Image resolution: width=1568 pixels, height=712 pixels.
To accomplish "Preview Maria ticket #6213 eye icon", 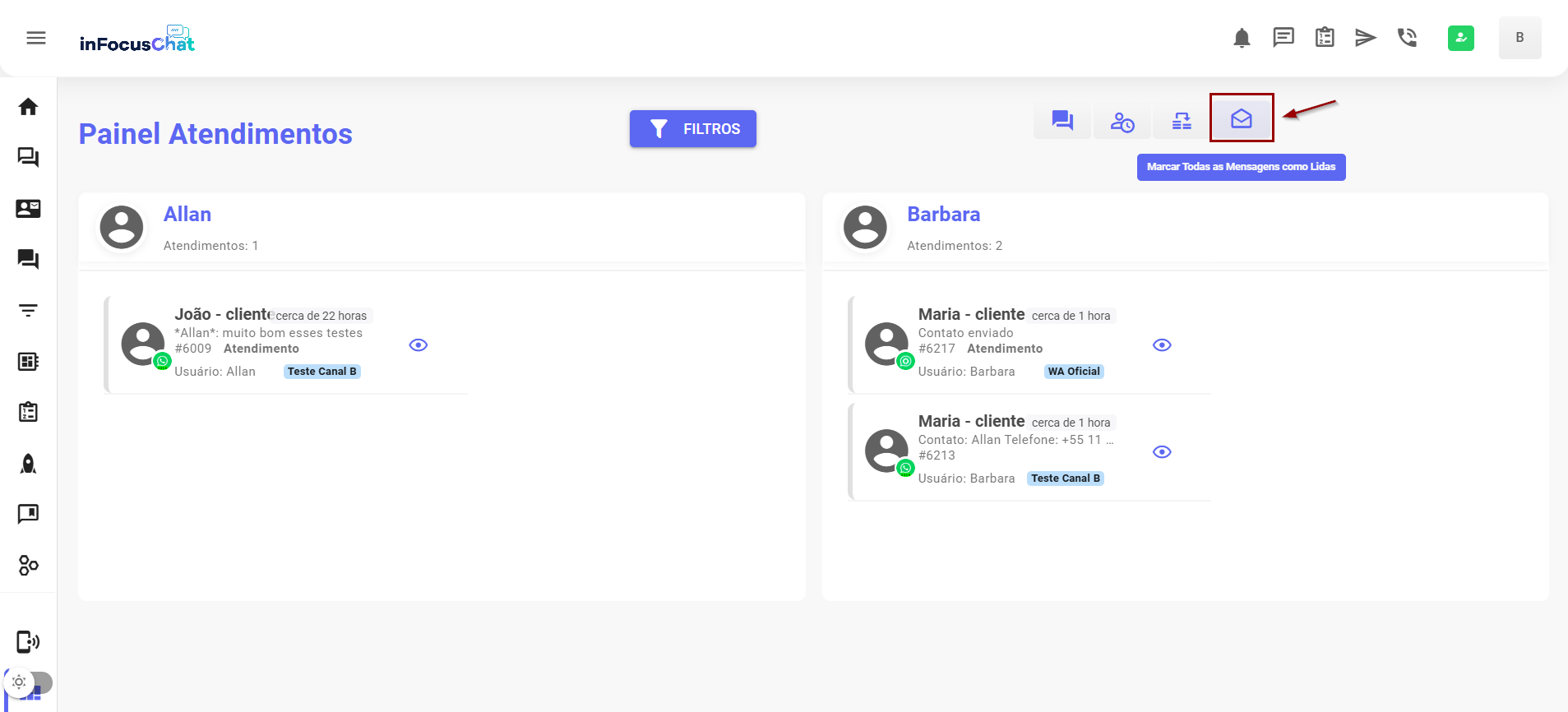I will [1161, 452].
